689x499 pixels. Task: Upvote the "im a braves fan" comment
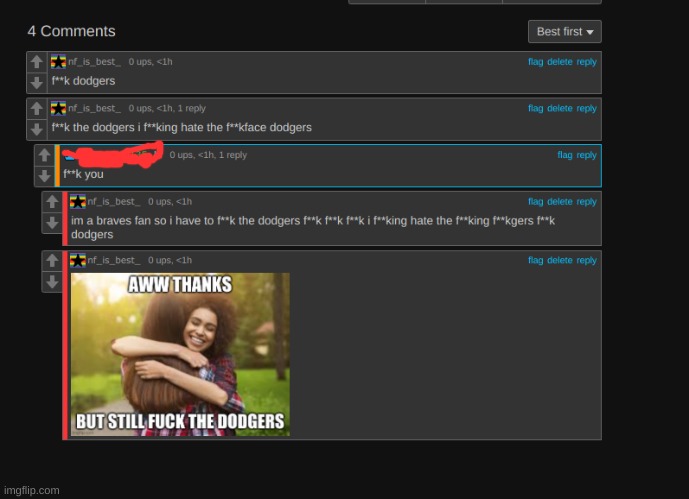[x=52, y=202]
